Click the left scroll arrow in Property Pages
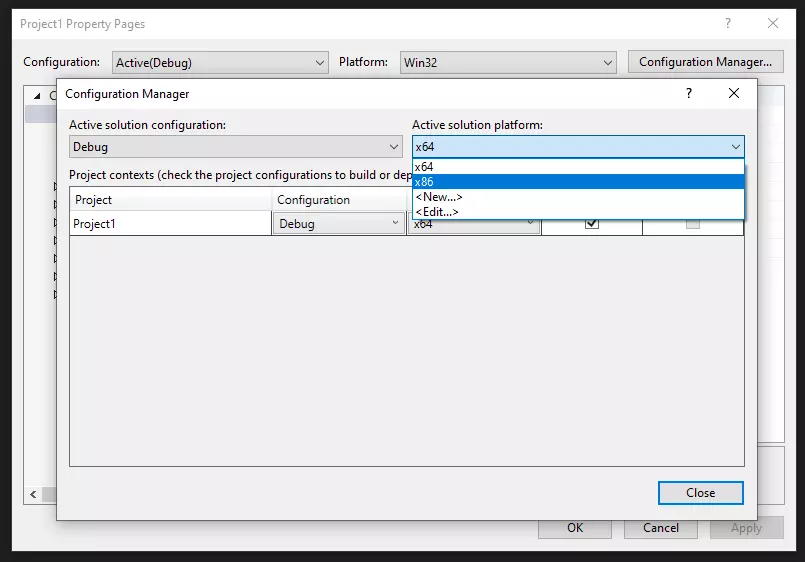805x562 pixels. (33, 494)
